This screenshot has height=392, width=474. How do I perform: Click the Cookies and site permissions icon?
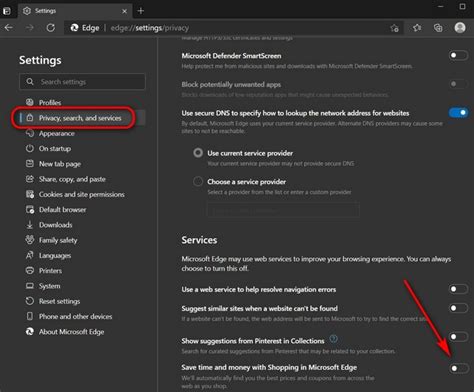coord(30,194)
